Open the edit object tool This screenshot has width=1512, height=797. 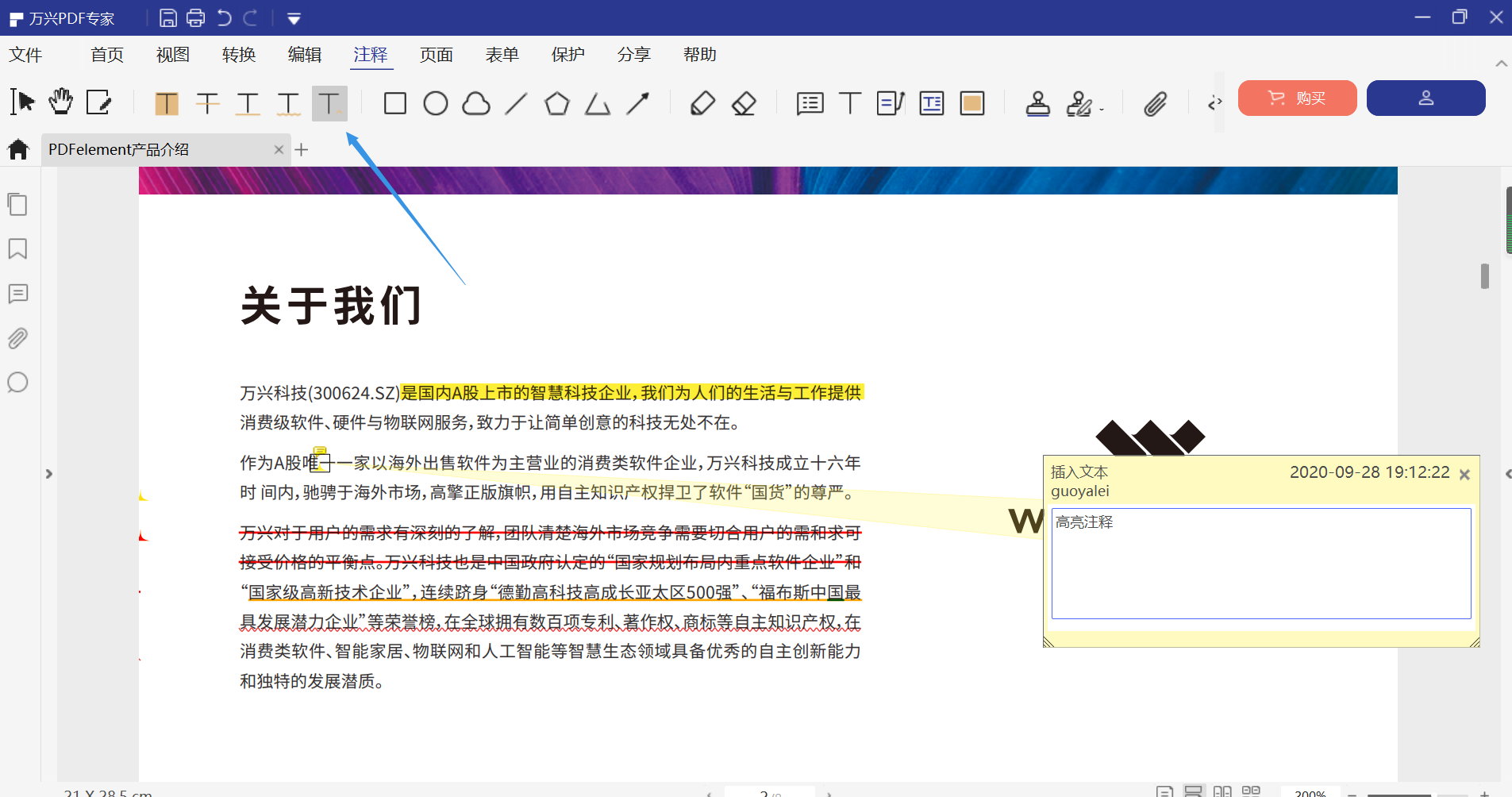click(98, 102)
